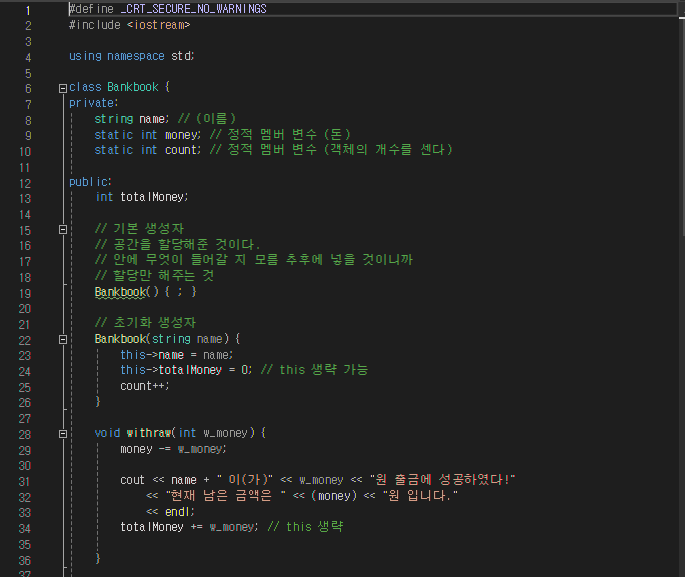Click the comment '// 초기화 생성자'
The image size is (685, 577).
[x=145, y=323]
